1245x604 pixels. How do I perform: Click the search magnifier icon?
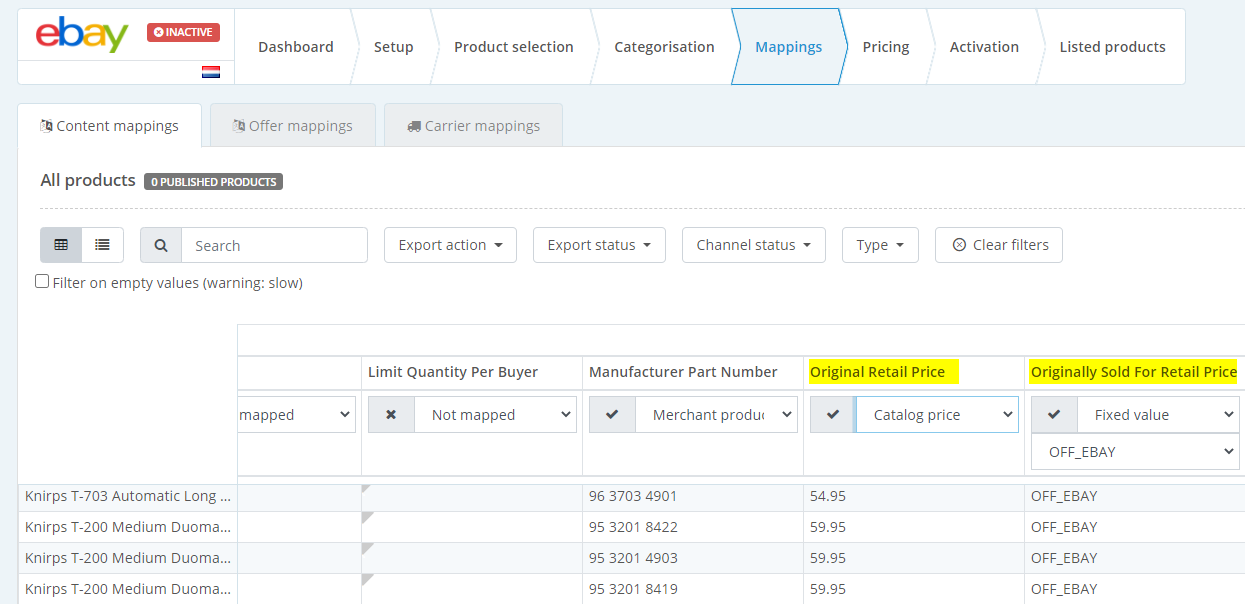pyautogui.click(x=161, y=245)
